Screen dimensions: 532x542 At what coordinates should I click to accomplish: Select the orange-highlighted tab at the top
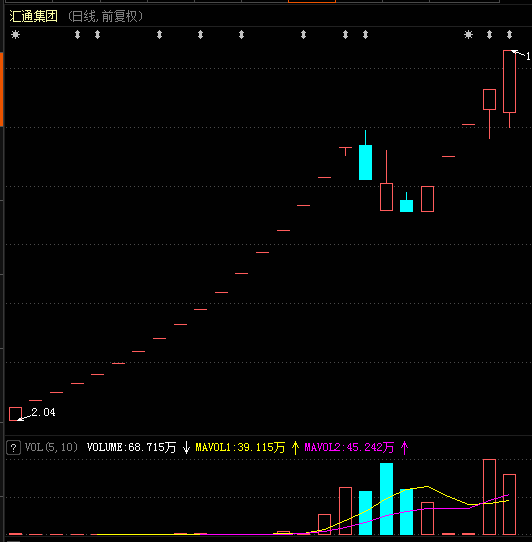pos(312,1)
